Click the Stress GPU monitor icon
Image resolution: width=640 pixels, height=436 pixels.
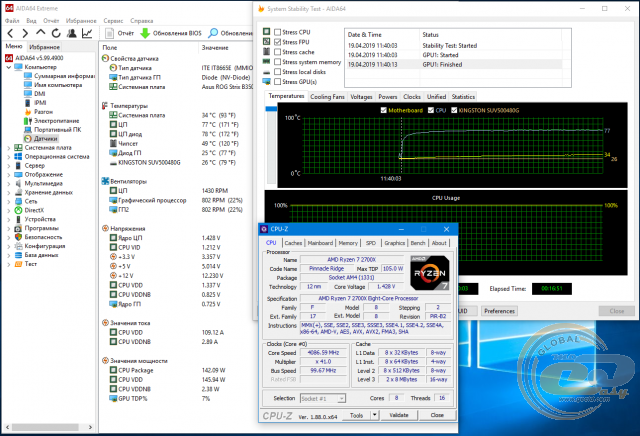tap(267, 81)
